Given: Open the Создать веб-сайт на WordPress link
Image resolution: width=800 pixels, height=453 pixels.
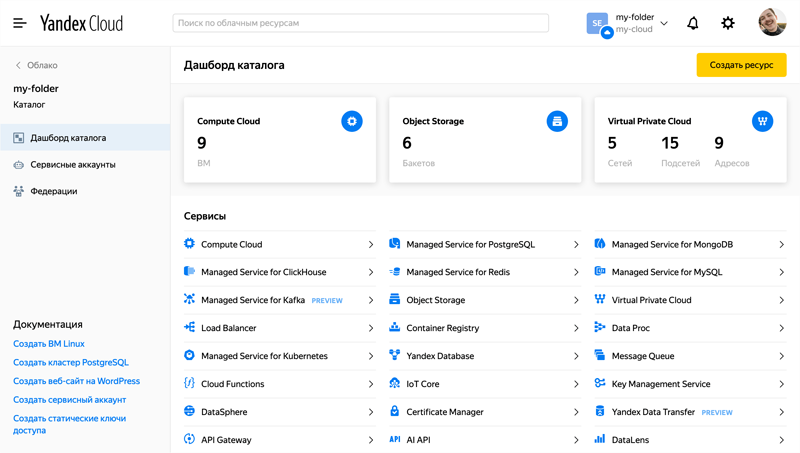Looking at the screenshot, I should [77, 381].
